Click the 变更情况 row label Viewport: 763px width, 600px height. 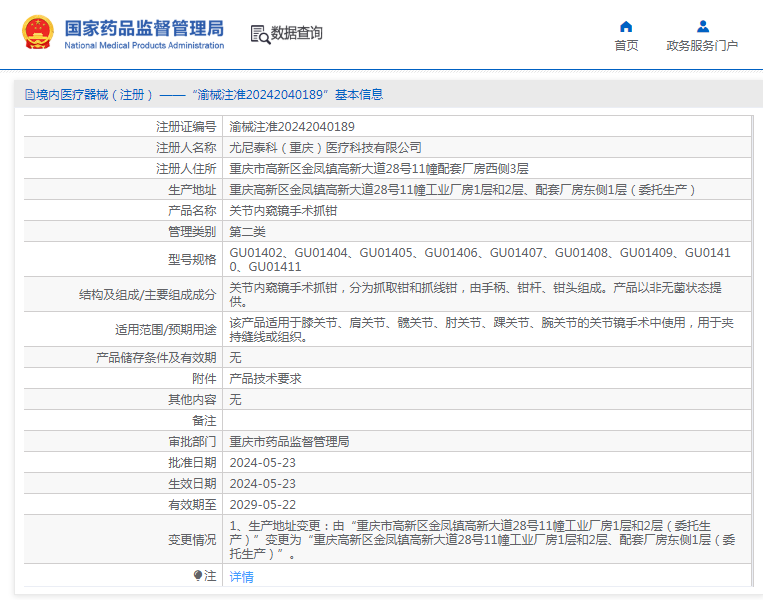point(192,540)
